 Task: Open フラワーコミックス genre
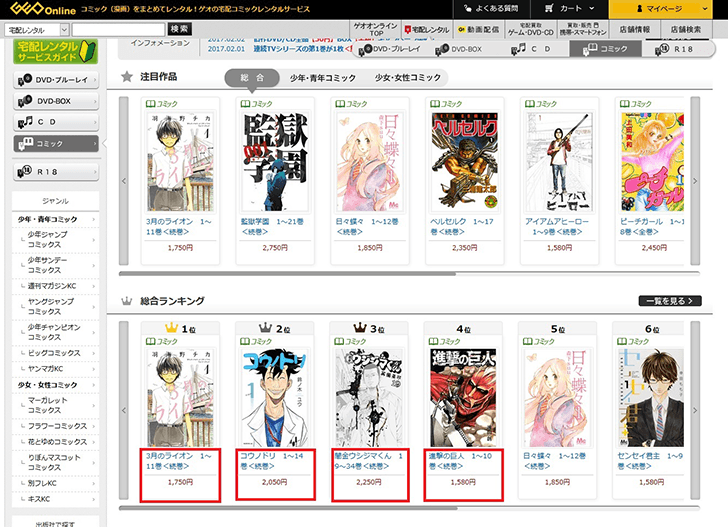coord(55,426)
